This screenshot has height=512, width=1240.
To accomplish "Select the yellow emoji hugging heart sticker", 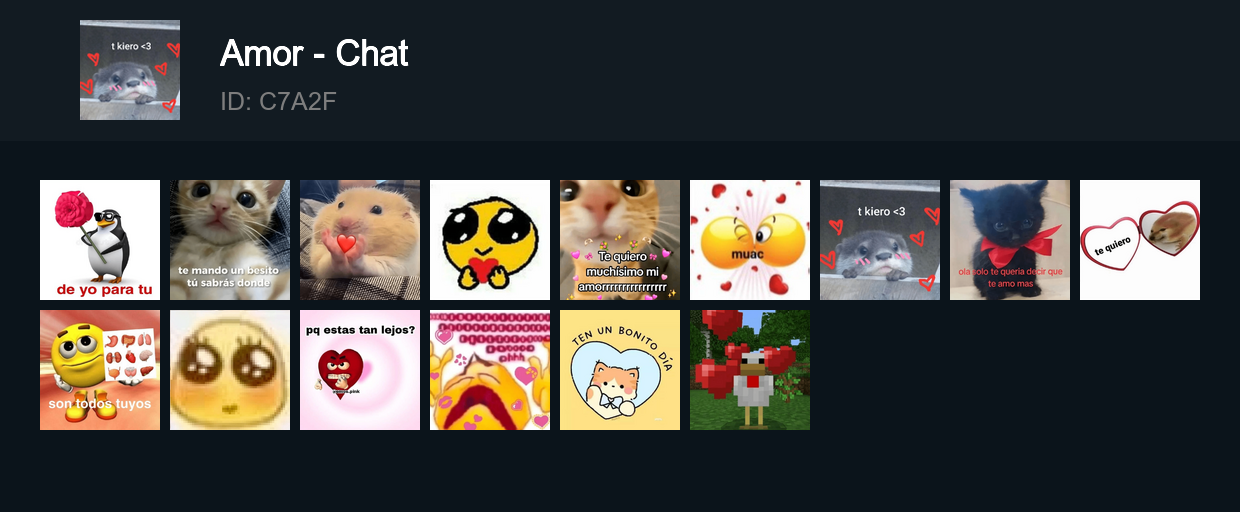I will pos(490,240).
